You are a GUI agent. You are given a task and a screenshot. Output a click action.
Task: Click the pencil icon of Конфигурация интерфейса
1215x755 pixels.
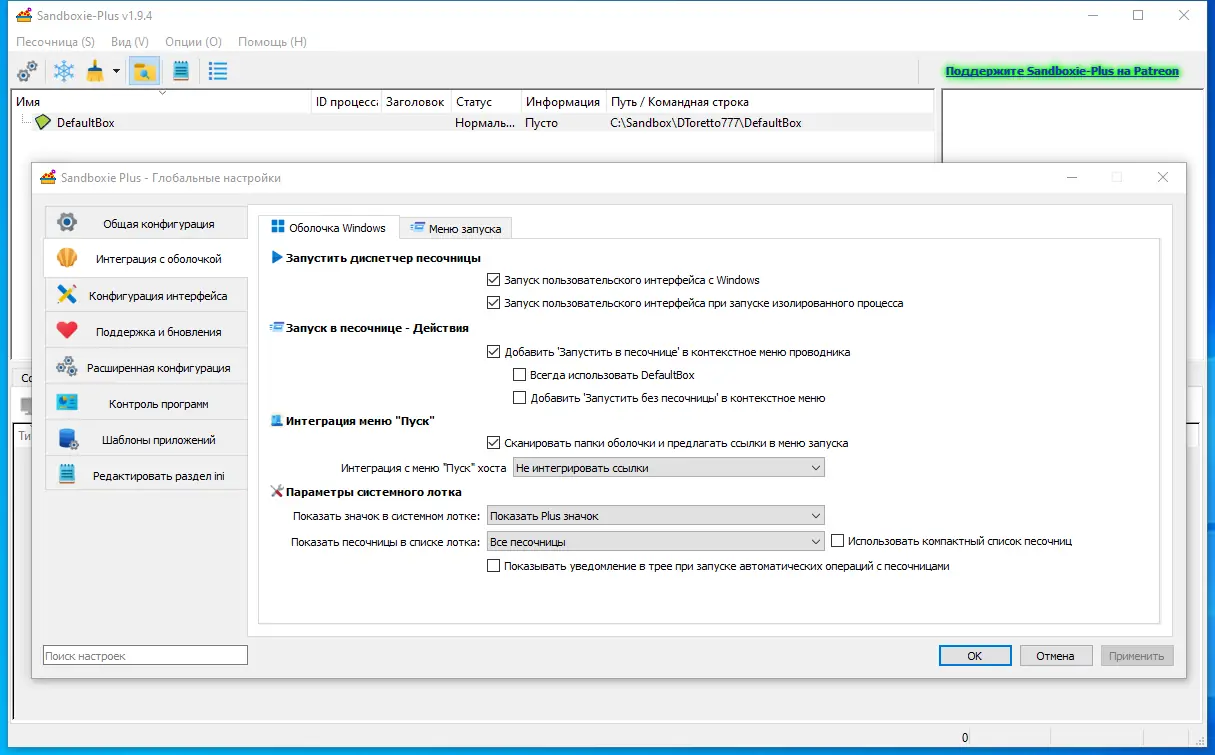pos(67,295)
